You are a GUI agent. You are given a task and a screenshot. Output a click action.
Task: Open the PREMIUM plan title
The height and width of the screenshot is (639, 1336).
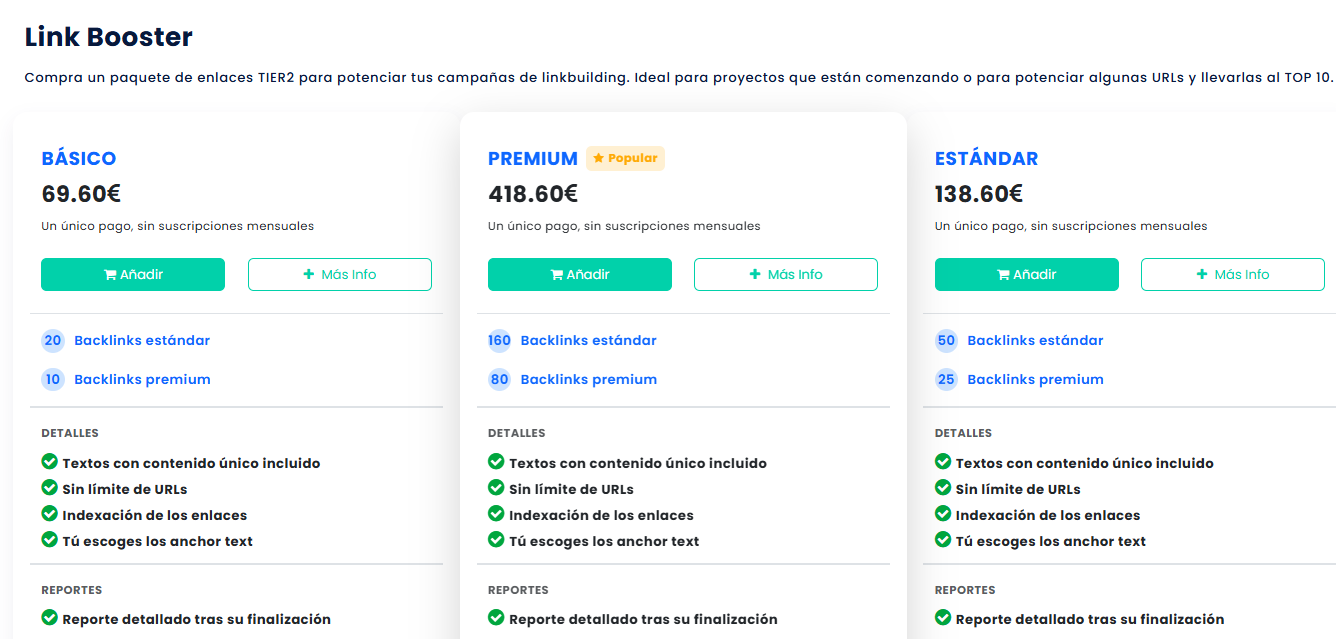533,158
